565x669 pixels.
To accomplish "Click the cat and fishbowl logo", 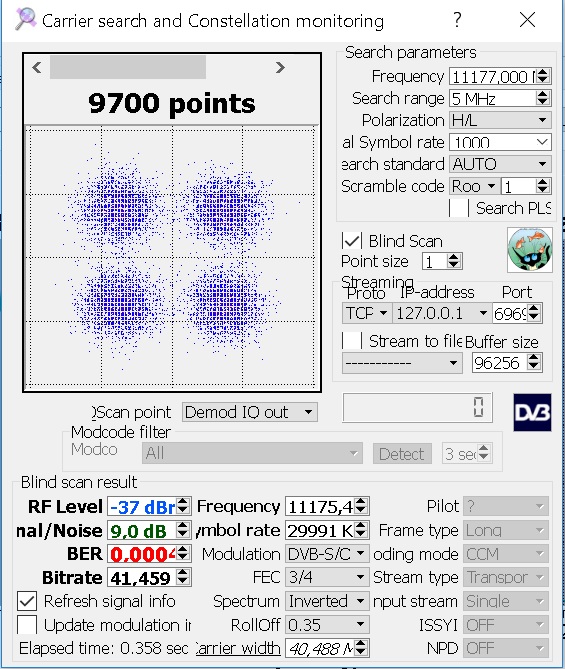I will (530, 250).
